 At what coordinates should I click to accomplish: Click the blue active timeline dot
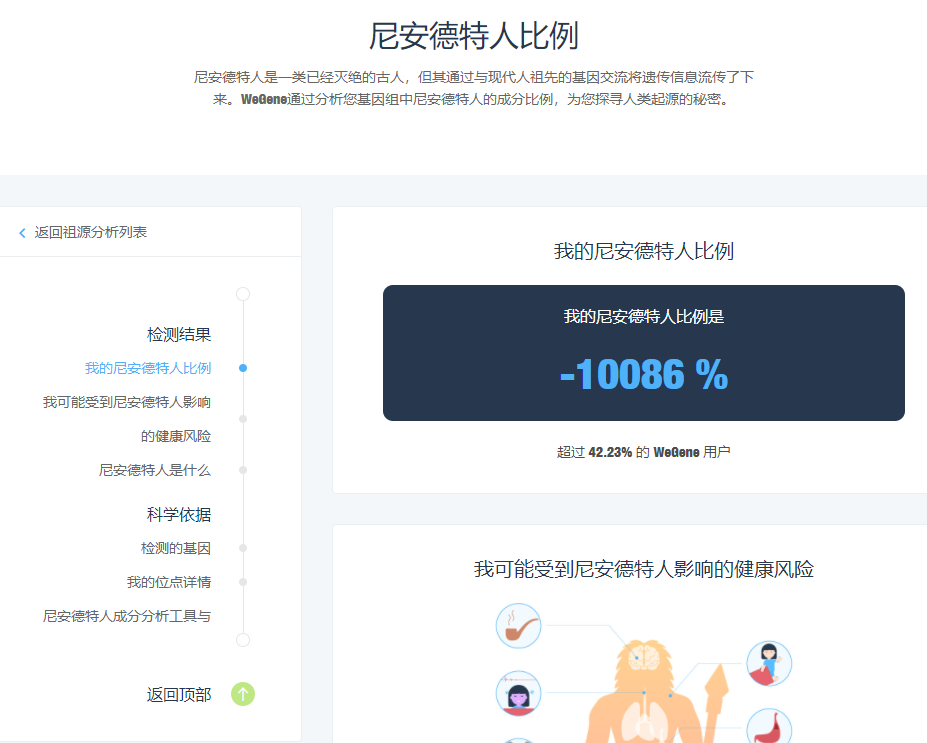[x=243, y=368]
